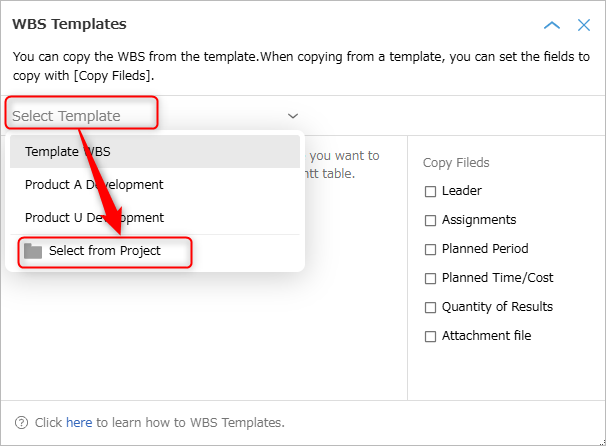606x446 pixels.
Task: Click the question mark help icon
Action: (21, 422)
